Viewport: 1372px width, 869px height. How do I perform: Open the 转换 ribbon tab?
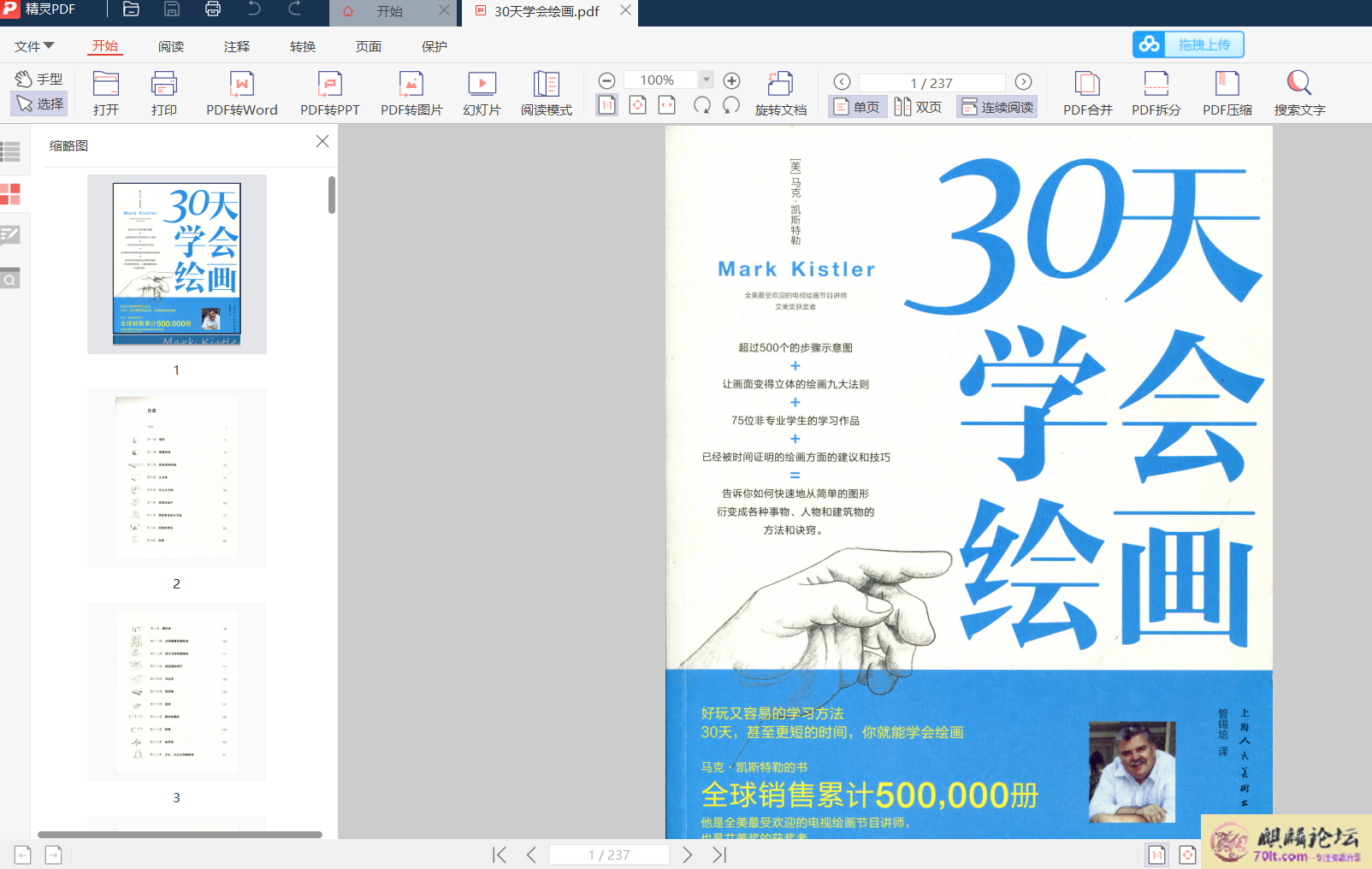click(x=303, y=46)
